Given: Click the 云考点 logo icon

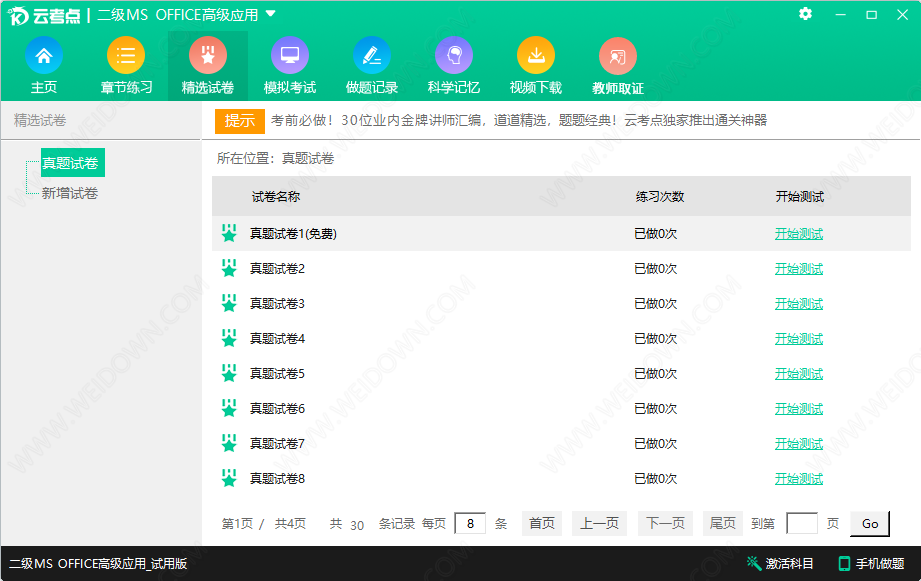Looking at the screenshot, I should pyautogui.click(x=18, y=16).
